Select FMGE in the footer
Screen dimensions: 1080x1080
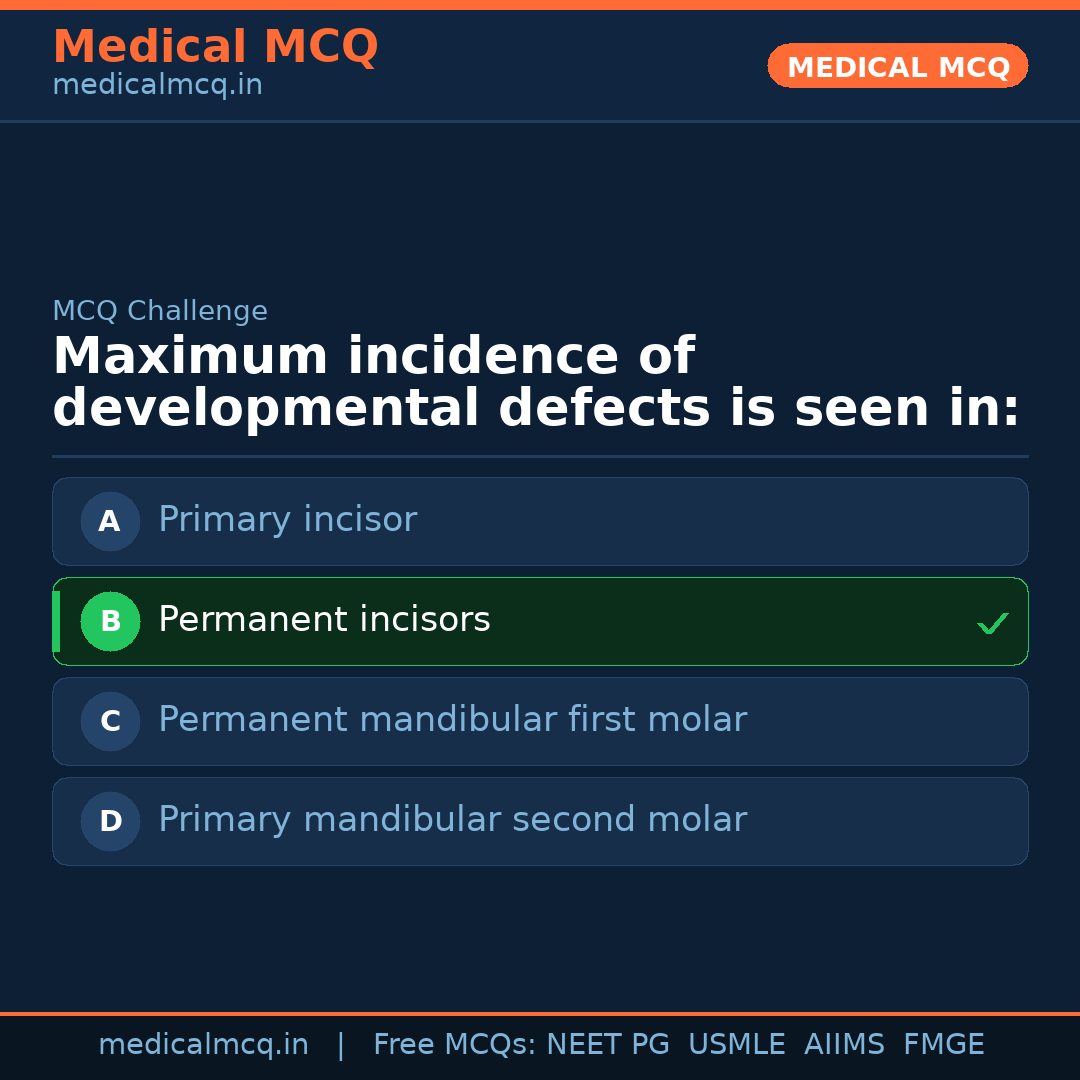[943, 1045]
